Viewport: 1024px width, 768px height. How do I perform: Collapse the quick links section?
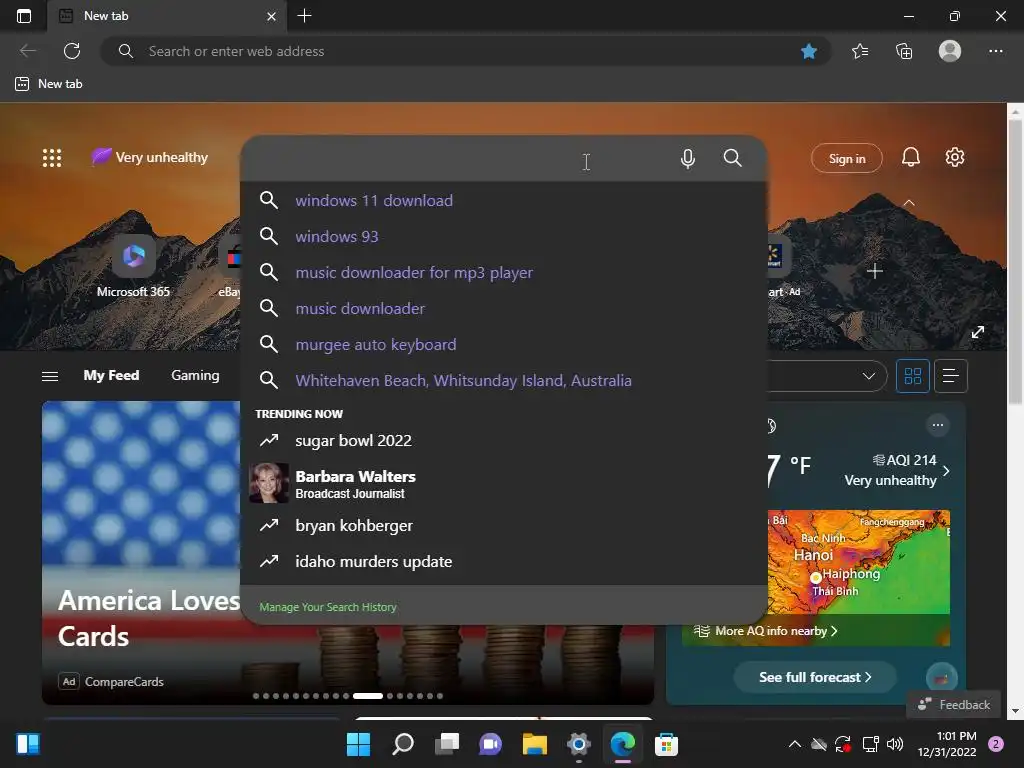pyautogui.click(x=908, y=203)
